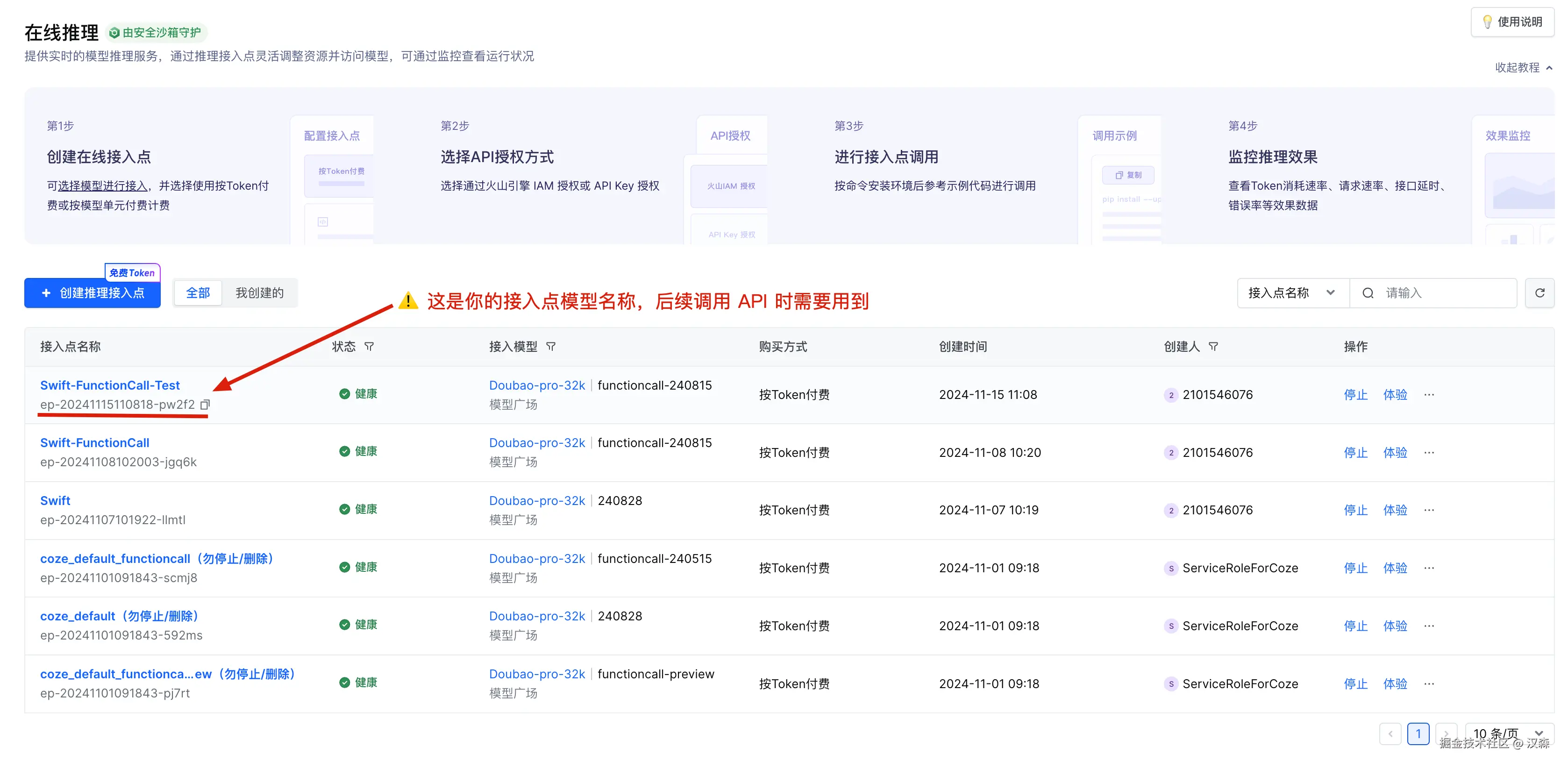Stop the coze_default_functioncall endpoint via 停止

pyautogui.click(x=1355, y=568)
